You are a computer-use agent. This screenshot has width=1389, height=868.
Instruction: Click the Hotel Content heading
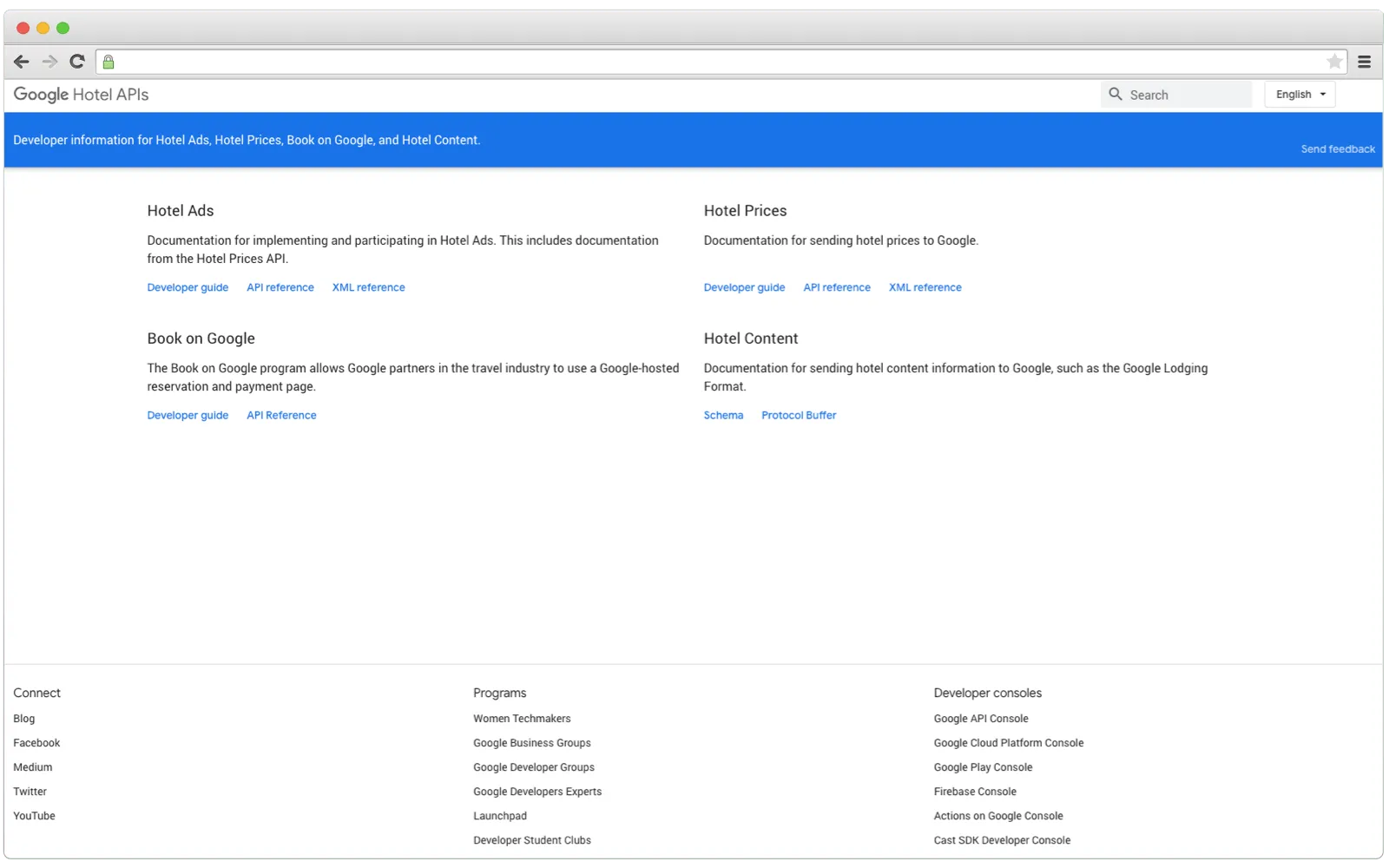tap(751, 339)
